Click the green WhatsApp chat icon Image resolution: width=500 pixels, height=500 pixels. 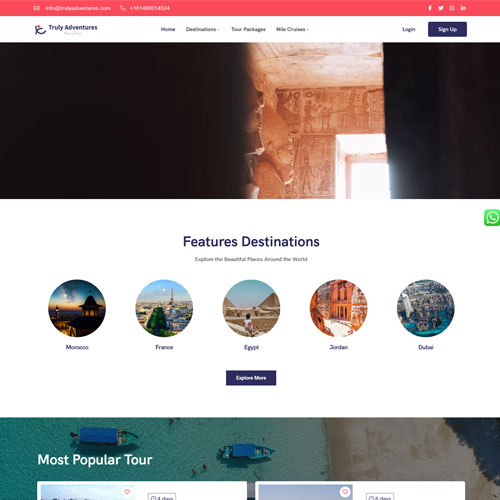coord(492,217)
